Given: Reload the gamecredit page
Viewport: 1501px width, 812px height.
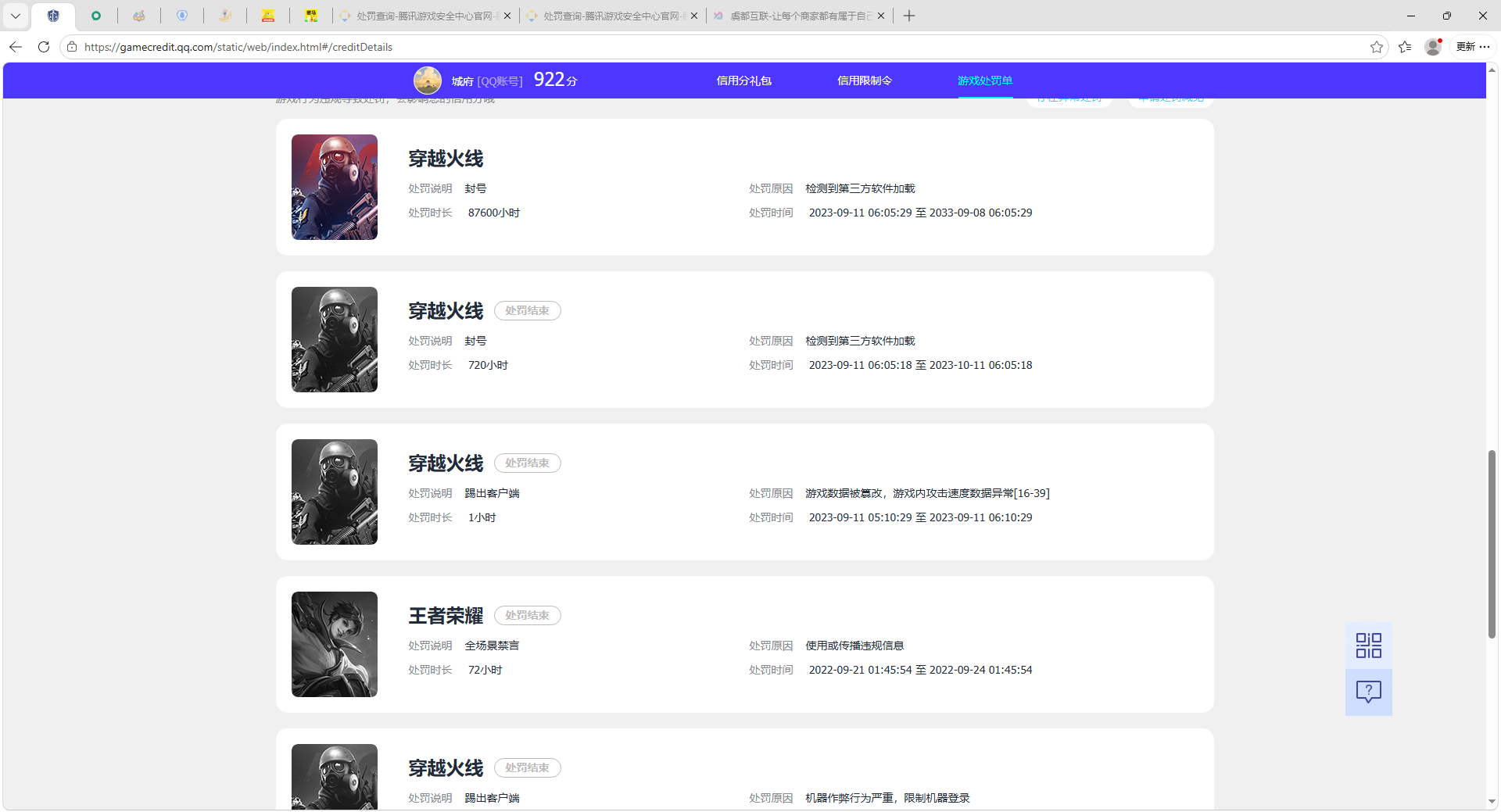Looking at the screenshot, I should click(x=44, y=47).
